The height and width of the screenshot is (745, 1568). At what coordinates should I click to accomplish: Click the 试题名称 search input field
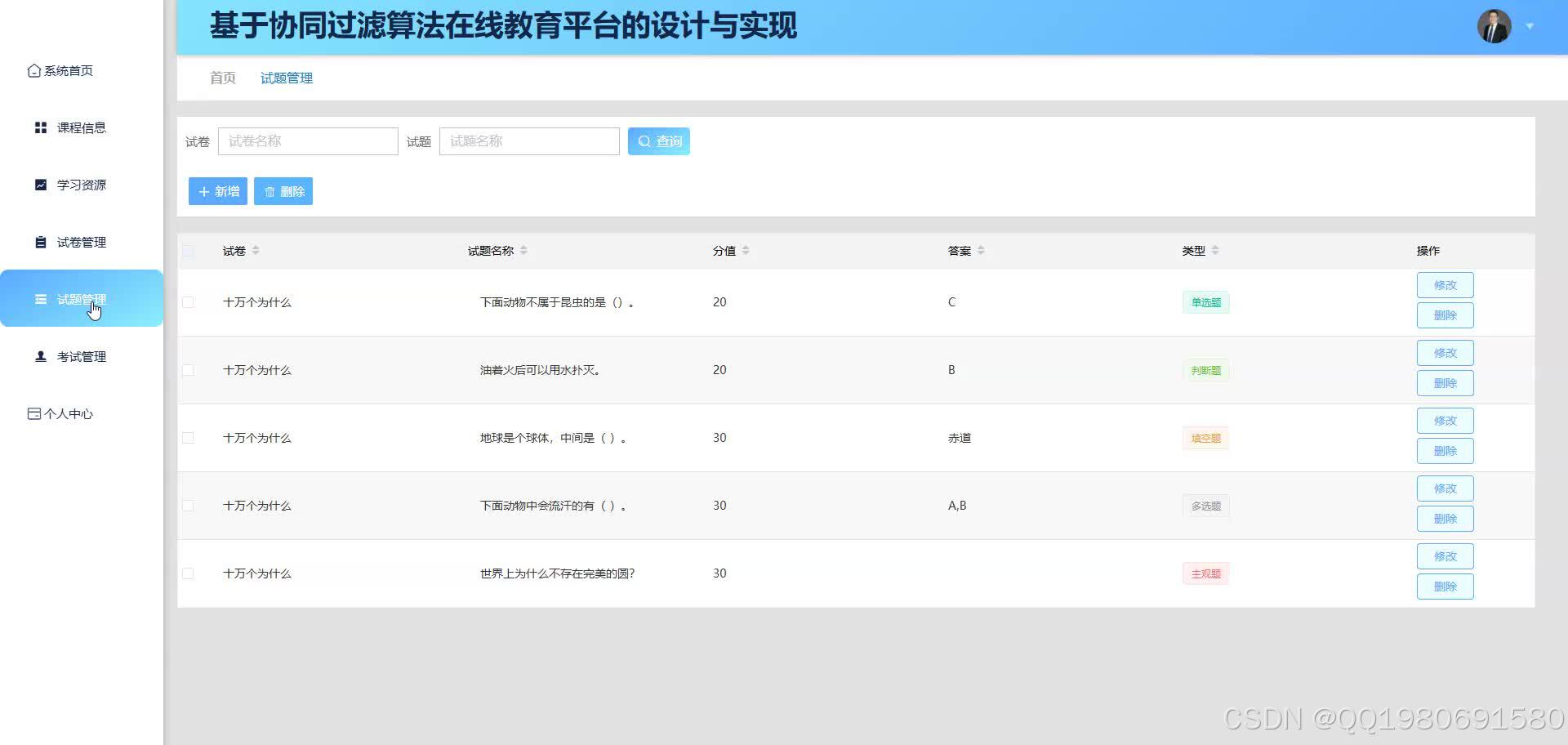coord(529,141)
